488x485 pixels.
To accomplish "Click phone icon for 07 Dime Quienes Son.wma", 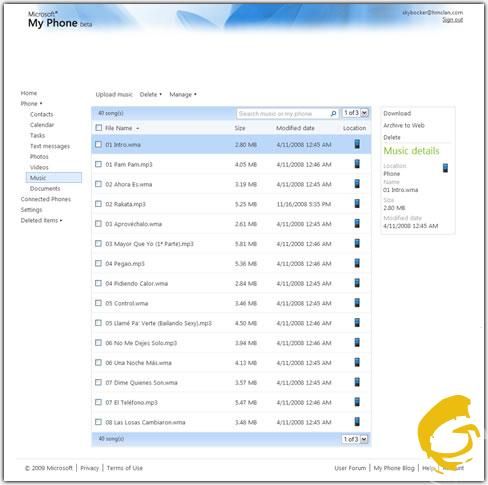I will (357, 382).
